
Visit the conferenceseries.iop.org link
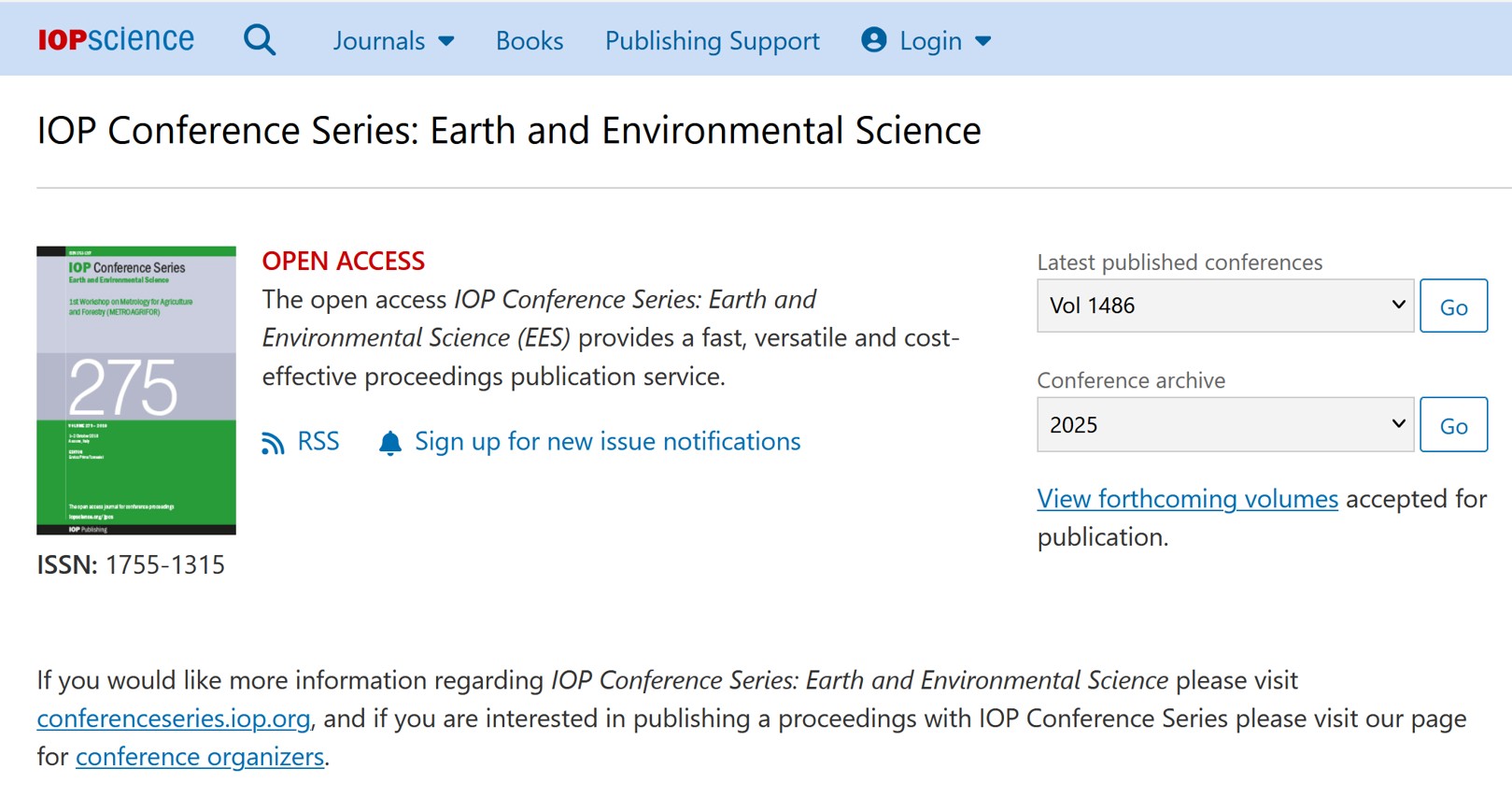(174, 719)
